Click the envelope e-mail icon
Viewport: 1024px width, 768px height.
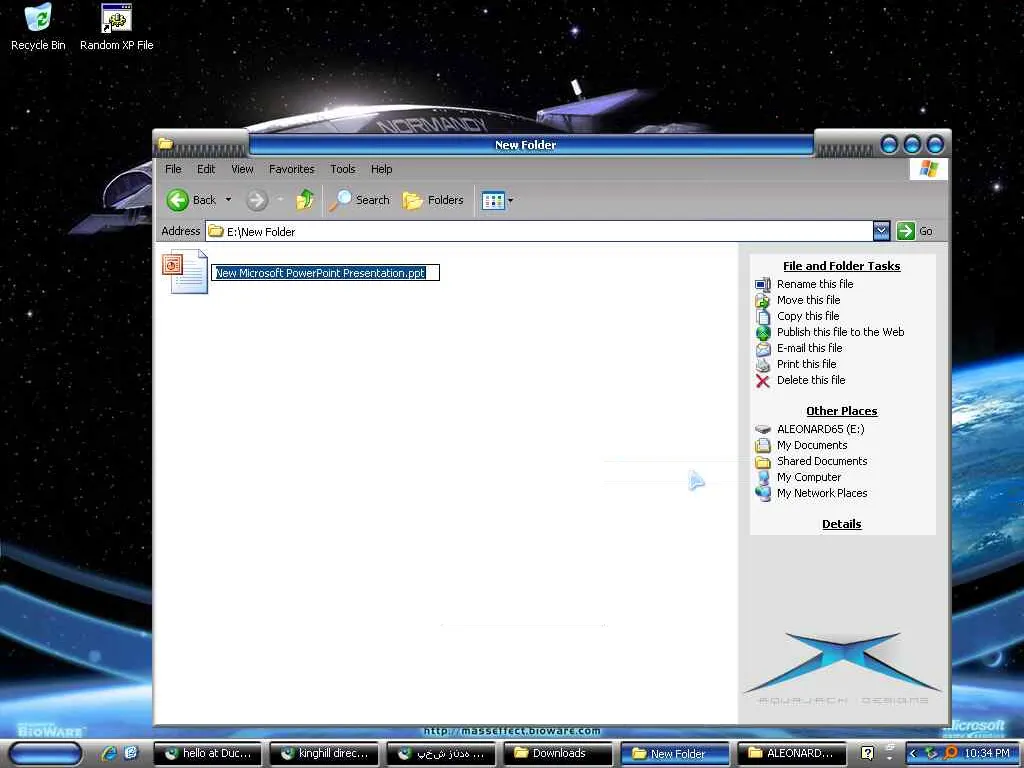763,349
